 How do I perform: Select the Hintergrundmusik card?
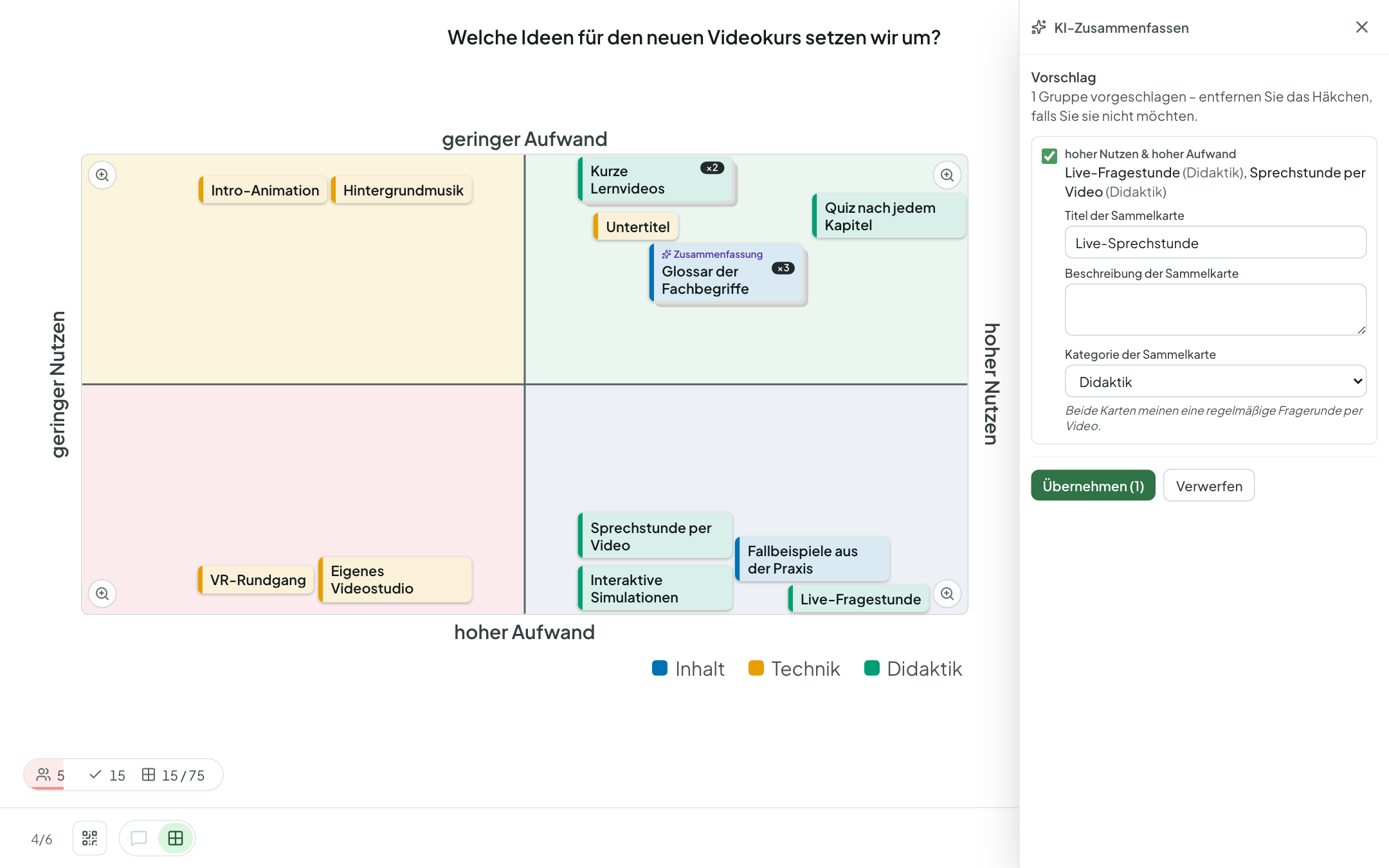point(402,190)
